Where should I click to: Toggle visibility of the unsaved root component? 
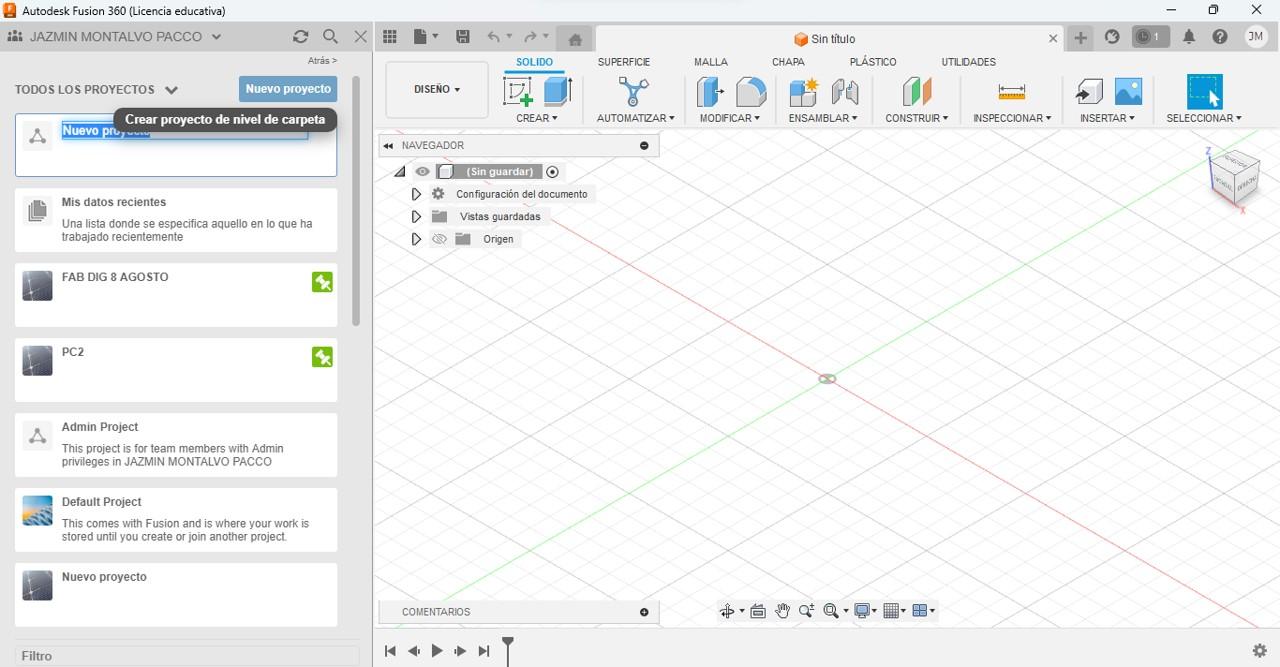point(422,172)
